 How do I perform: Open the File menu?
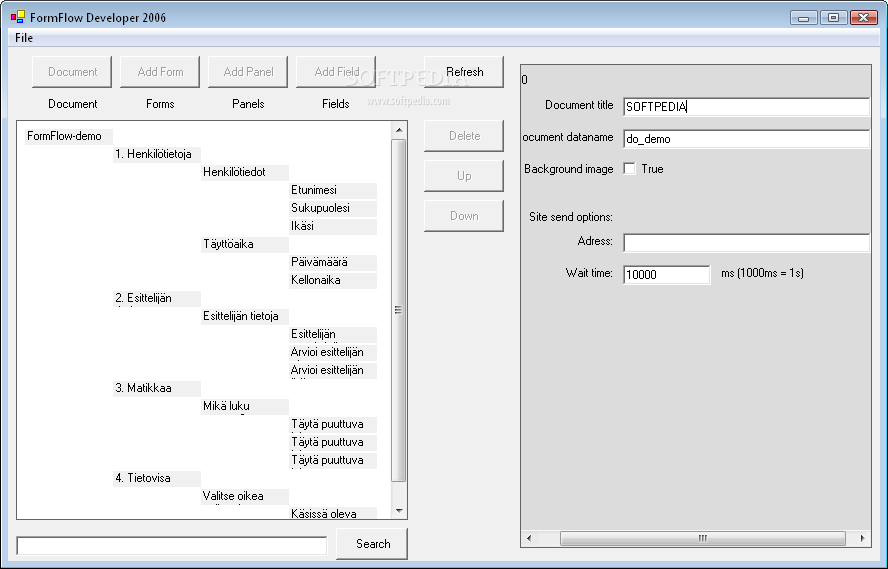tap(24, 38)
